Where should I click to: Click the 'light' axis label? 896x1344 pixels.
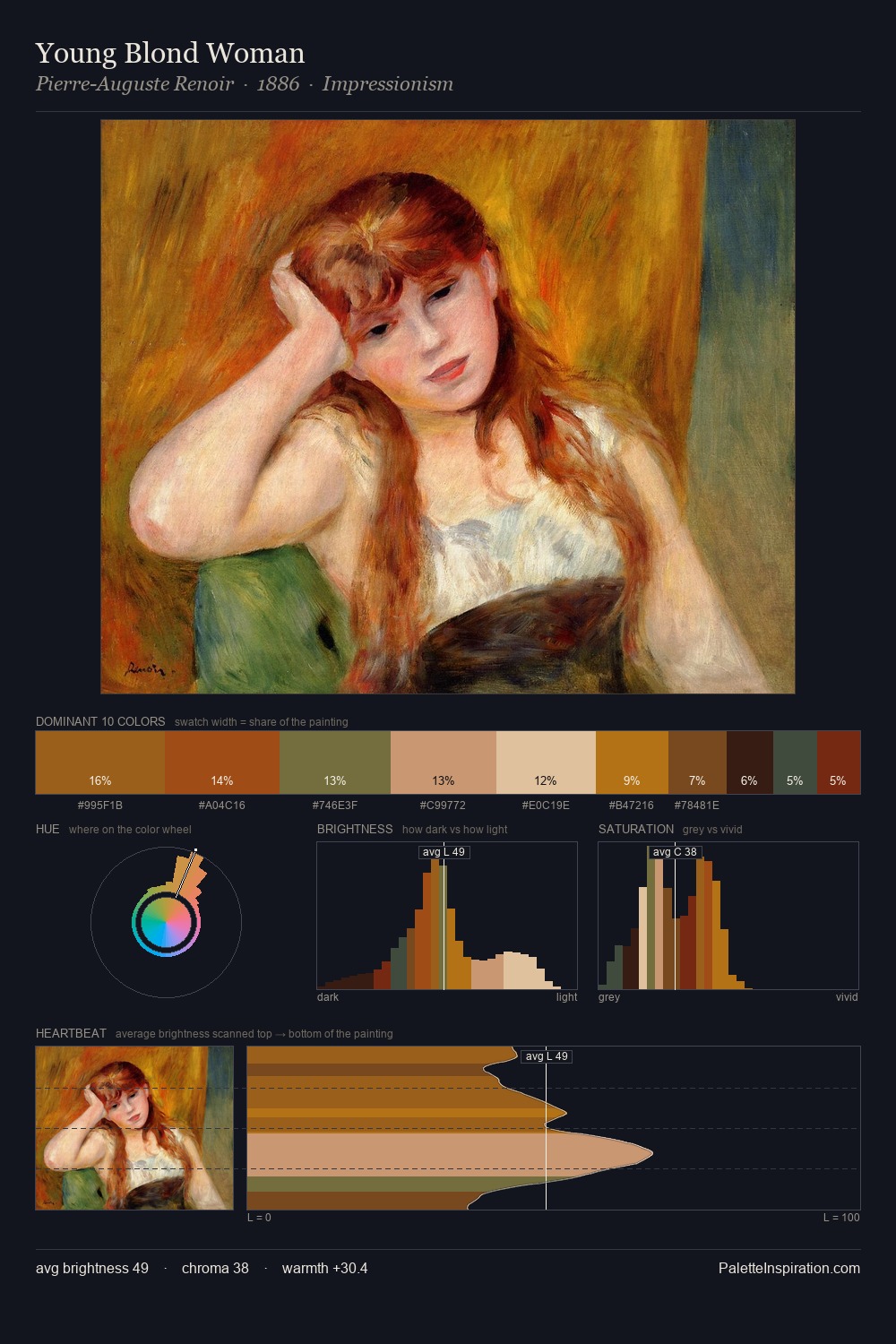tap(566, 997)
